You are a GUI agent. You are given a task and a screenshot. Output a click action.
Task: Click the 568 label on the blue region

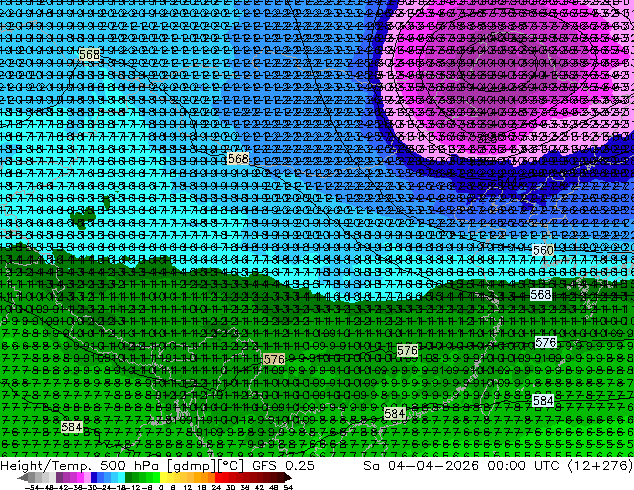(238, 158)
